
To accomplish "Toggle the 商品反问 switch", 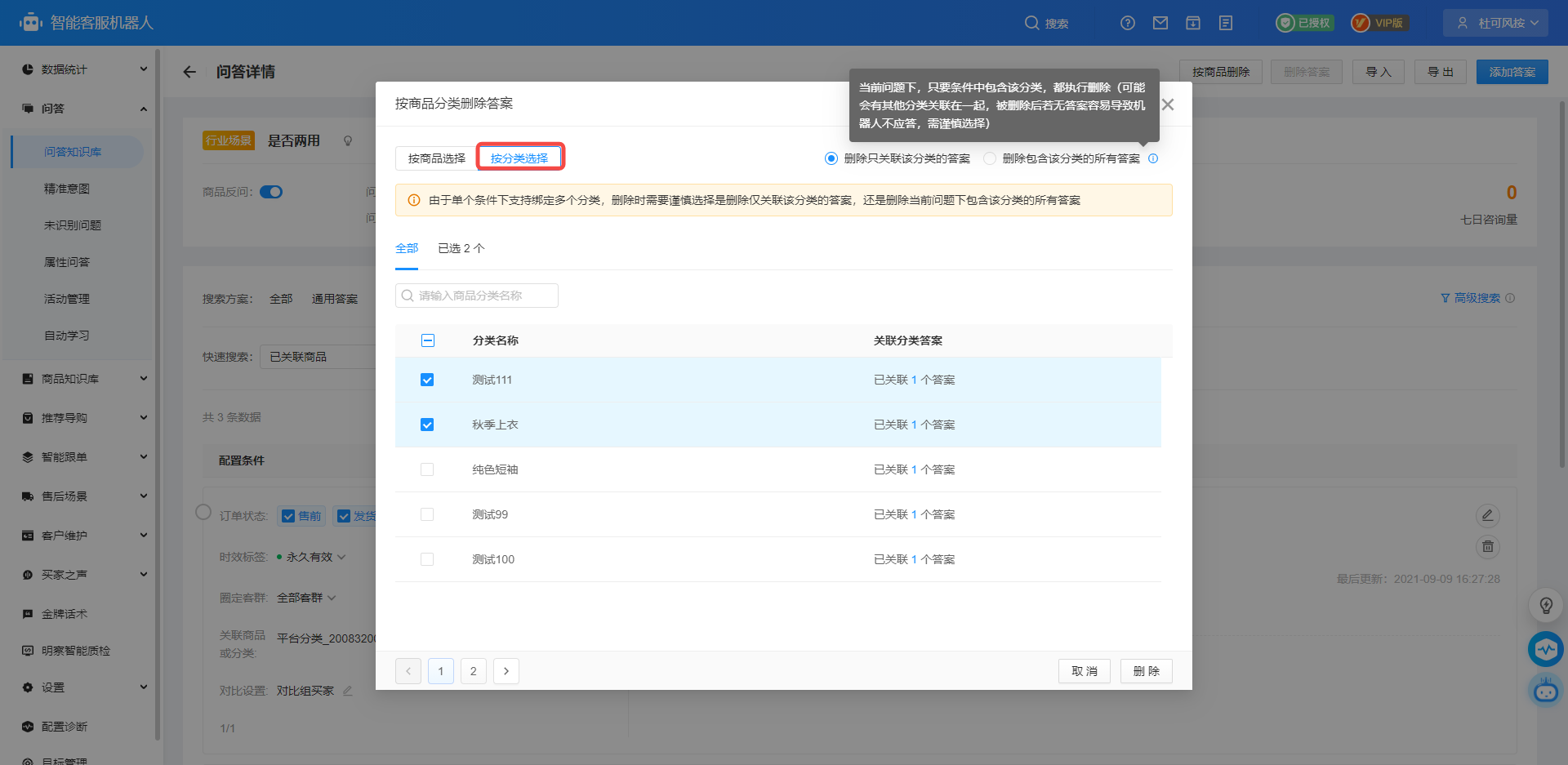I will tap(271, 192).
